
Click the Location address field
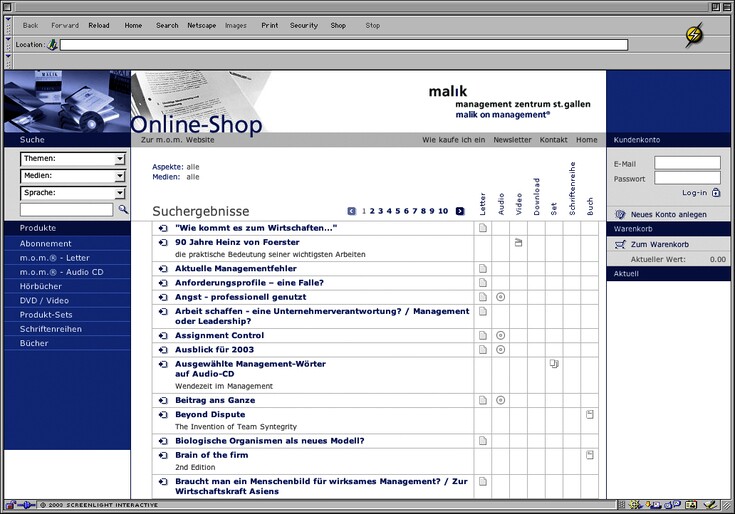tap(344, 45)
